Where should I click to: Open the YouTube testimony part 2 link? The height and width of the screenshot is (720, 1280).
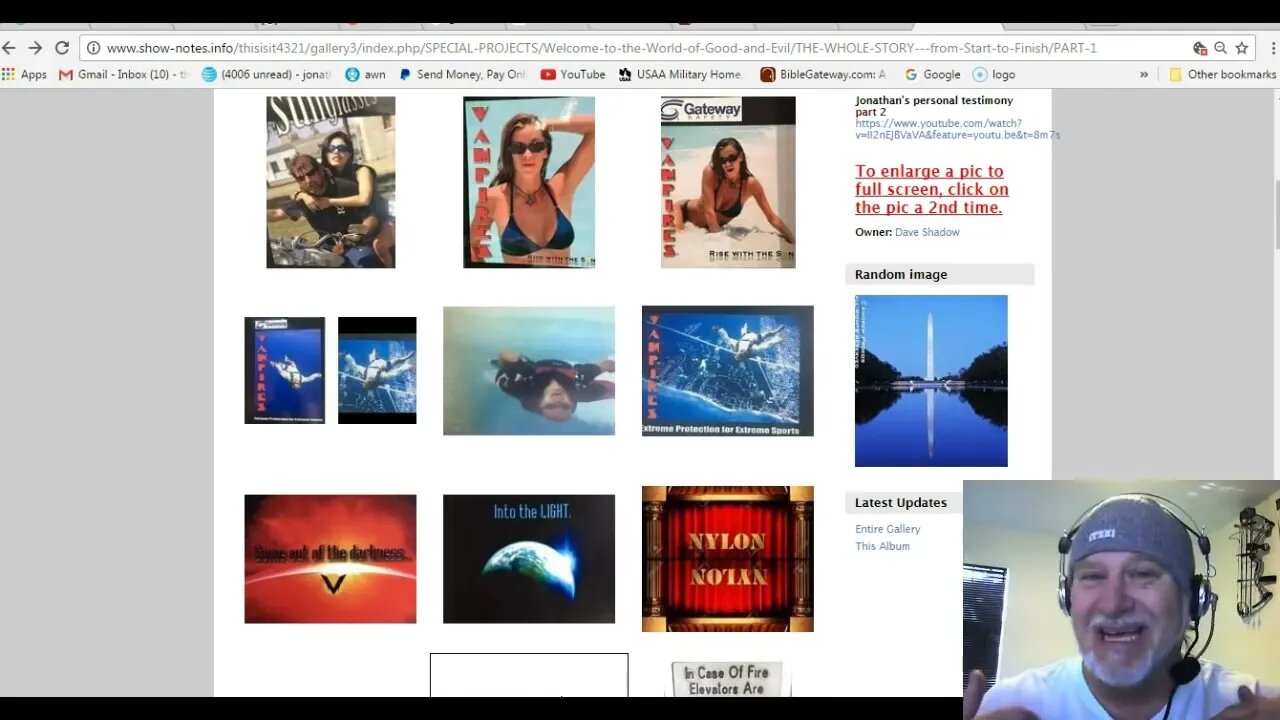pyautogui.click(x=957, y=129)
